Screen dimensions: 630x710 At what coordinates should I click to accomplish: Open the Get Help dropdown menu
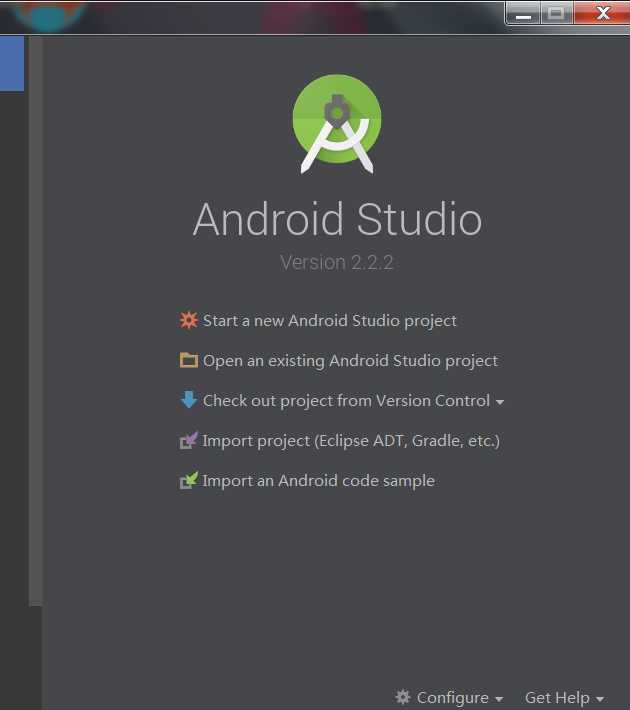[564, 698]
